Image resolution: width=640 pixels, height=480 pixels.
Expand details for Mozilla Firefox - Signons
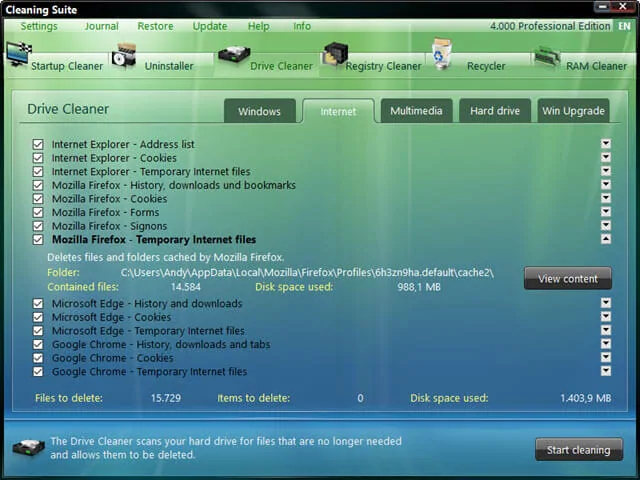606,225
